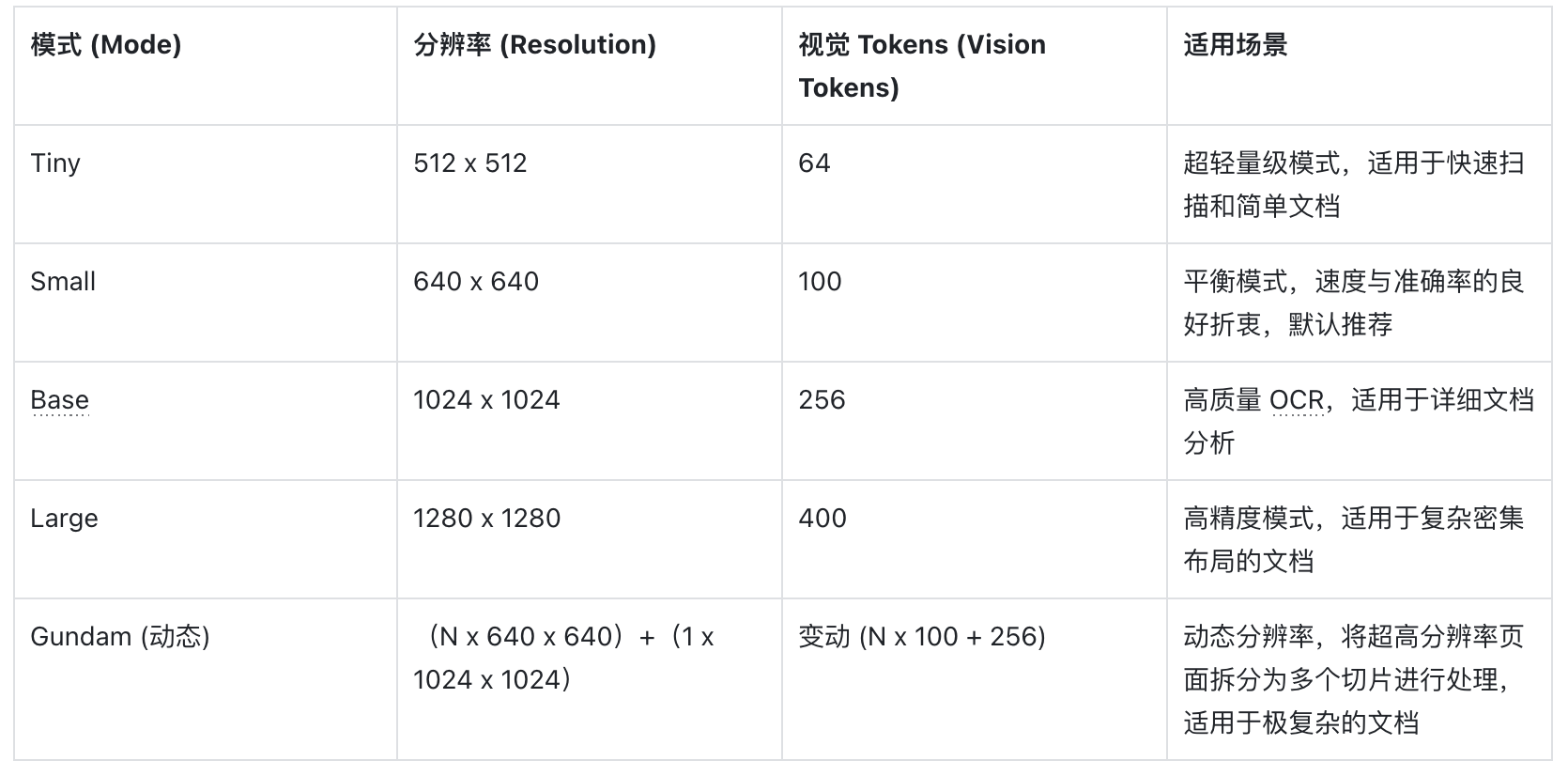
Task: Select the 1280 x 1280 resolution cell
Action: pos(486,519)
